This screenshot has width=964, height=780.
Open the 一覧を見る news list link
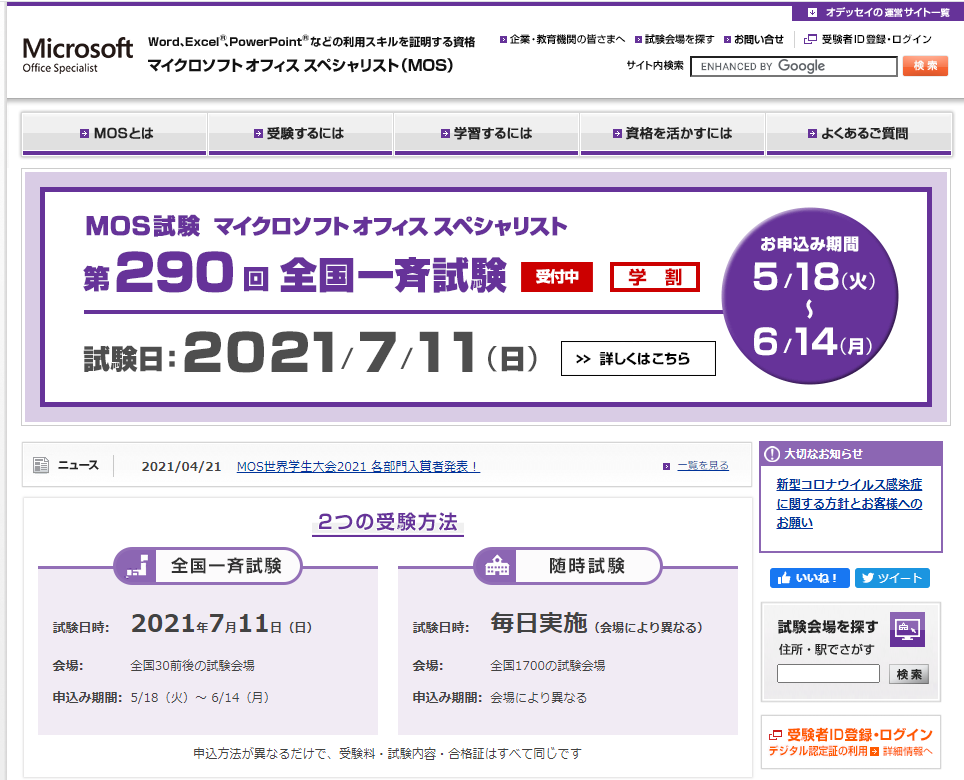click(x=703, y=466)
